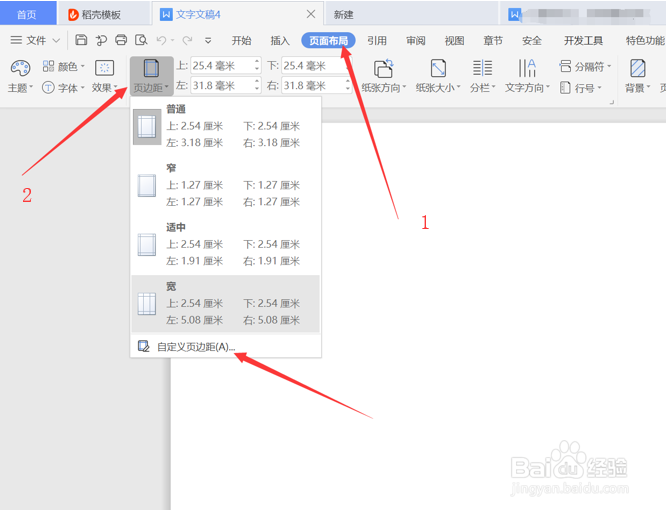Image resolution: width=666 pixels, height=512 pixels.
Task: Open the 效果 effects button
Action: click(104, 76)
